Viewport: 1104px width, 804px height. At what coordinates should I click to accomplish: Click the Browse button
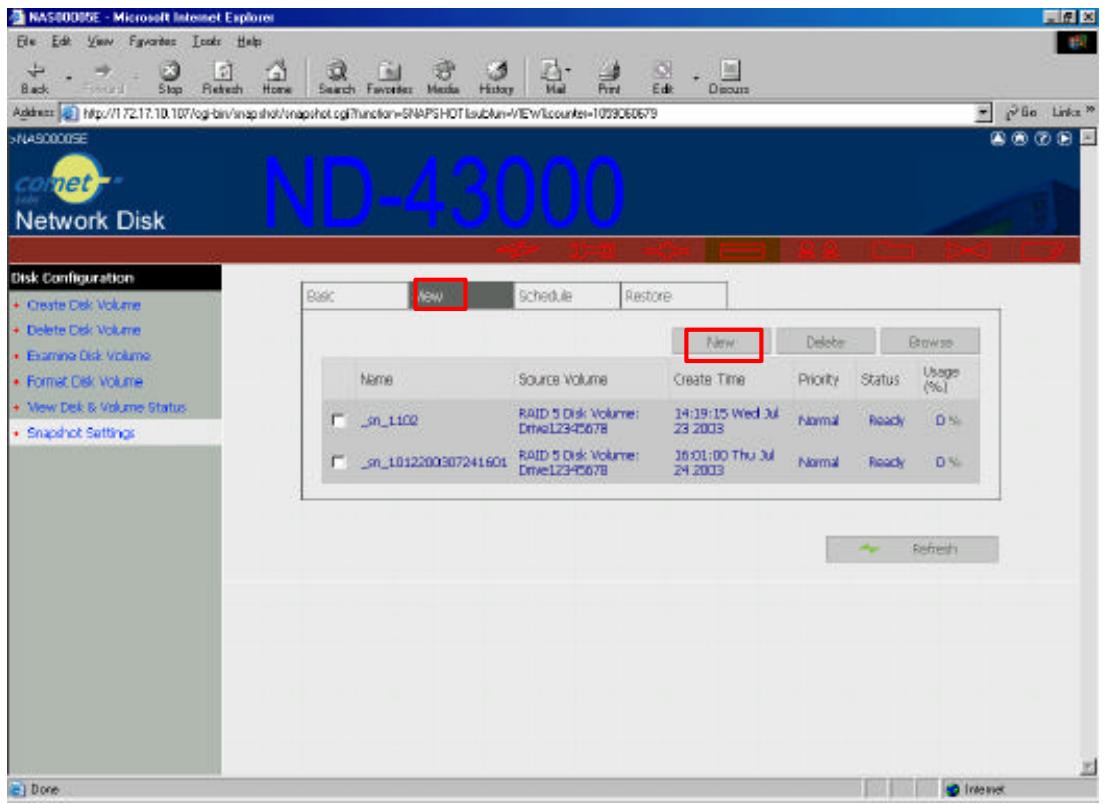tap(930, 342)
